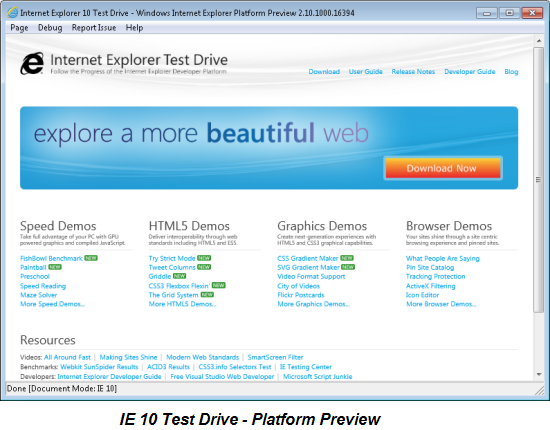Click the scrollbar up arrow

[x=539, y=41]
